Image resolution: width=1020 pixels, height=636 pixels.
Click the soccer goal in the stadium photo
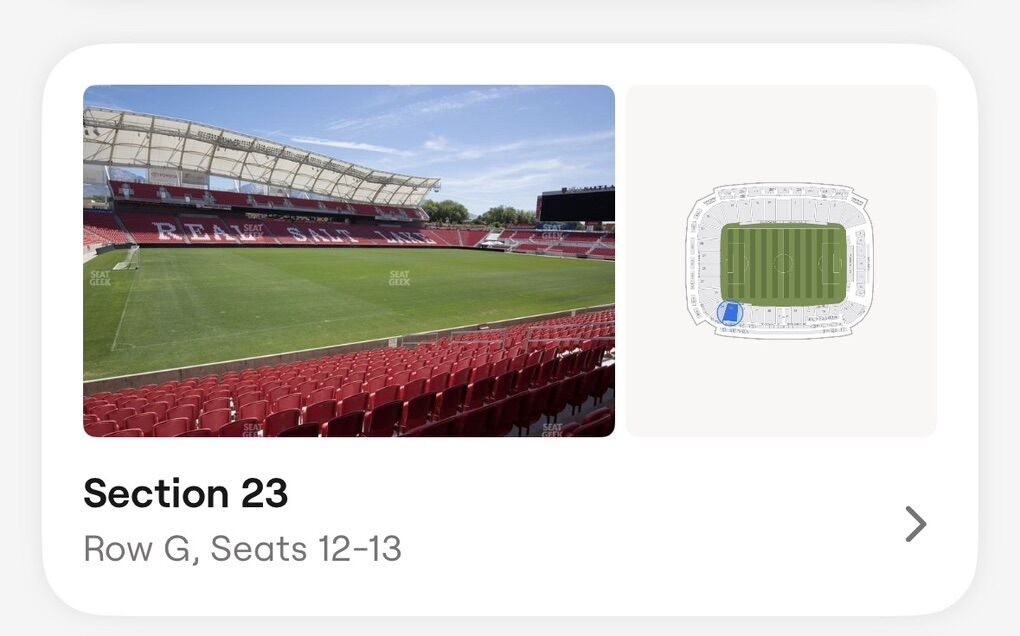(126, 258)
